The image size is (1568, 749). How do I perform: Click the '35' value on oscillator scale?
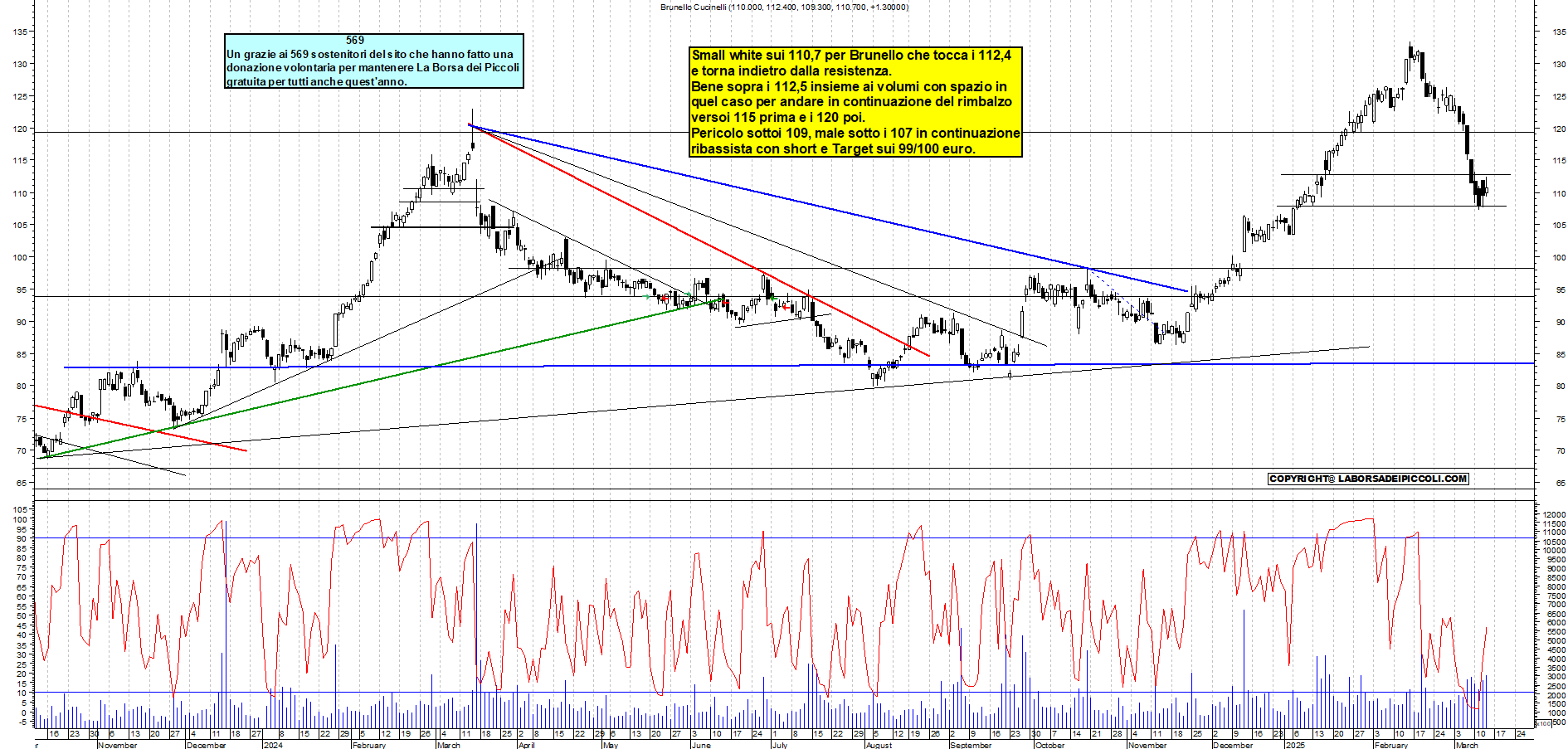[21, 644]
